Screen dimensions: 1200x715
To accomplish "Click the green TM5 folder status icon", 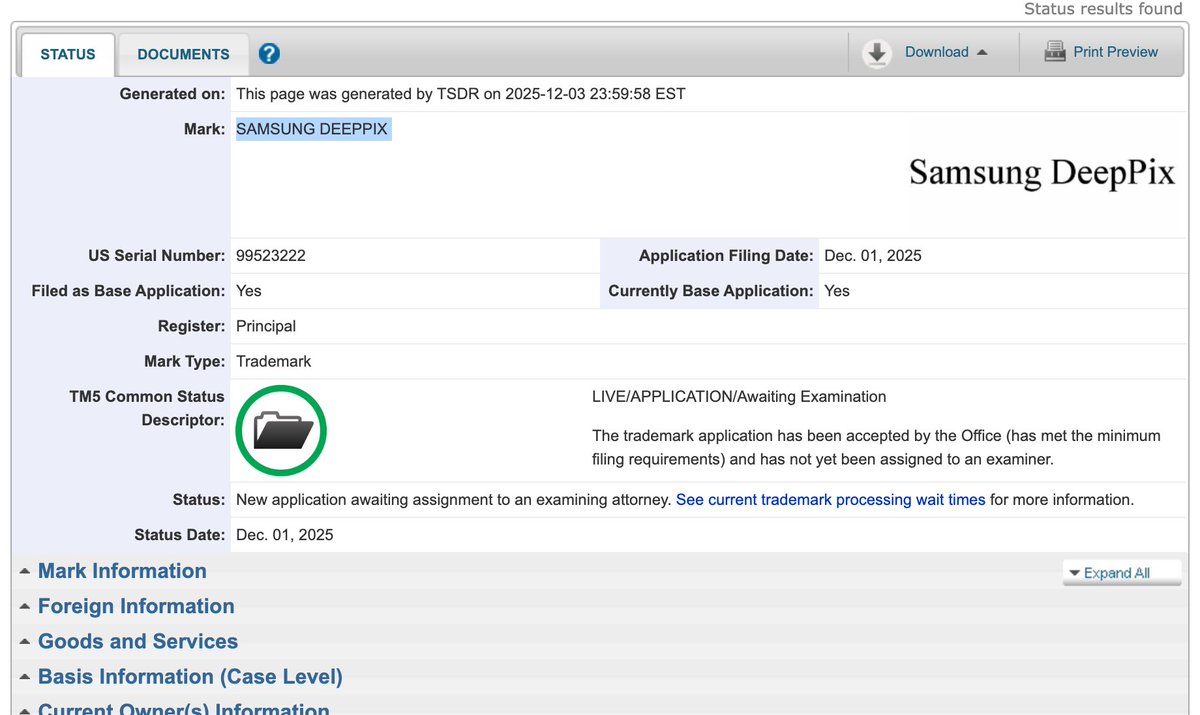I will click(281, 430).
